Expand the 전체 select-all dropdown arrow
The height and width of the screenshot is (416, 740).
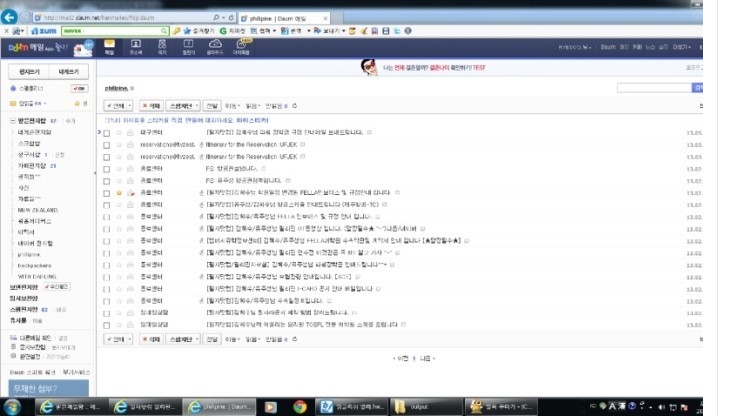128,105
